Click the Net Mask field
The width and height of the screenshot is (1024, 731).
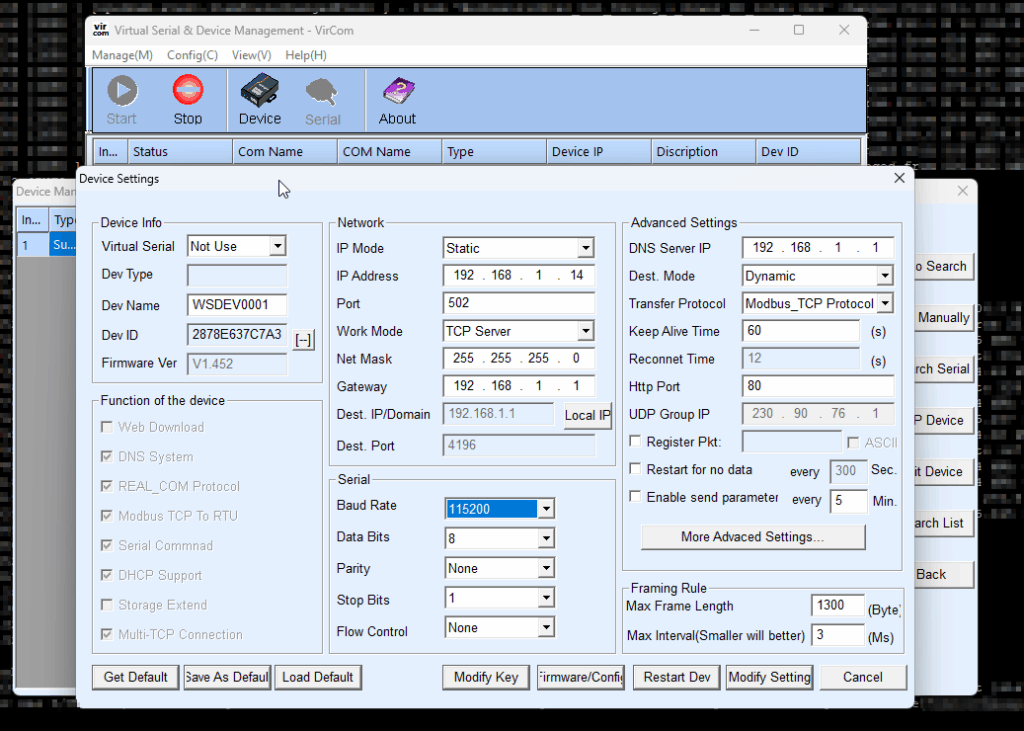pos(519,359)
